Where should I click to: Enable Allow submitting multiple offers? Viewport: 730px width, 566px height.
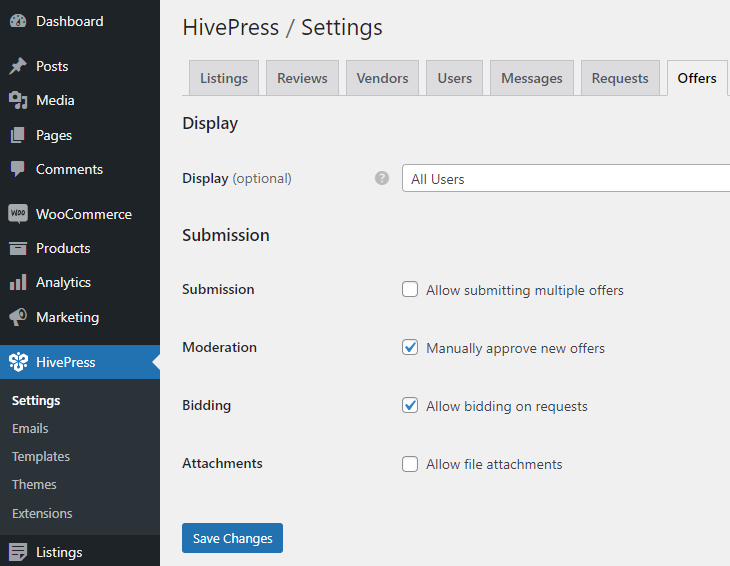[x=410, y=290]
